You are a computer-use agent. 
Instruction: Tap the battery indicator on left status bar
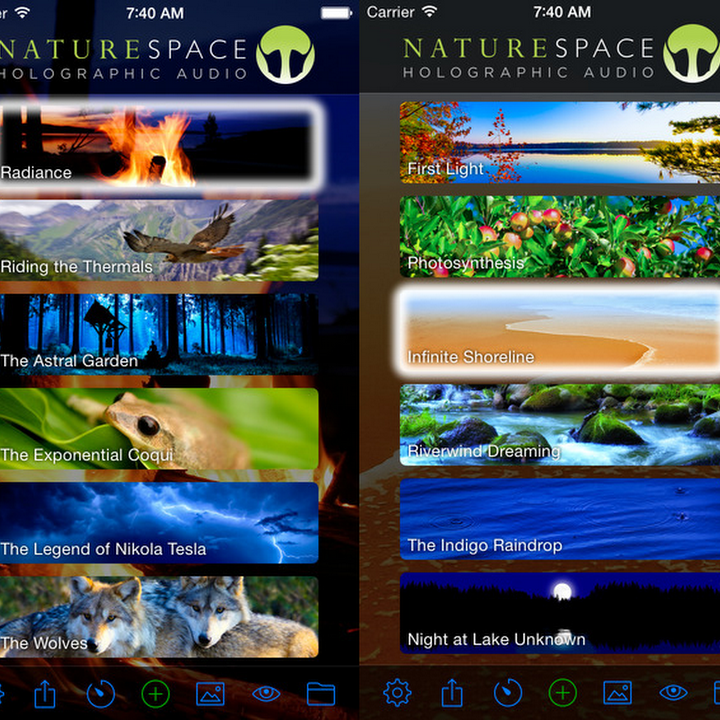pyautogui.click(x=337, y=13)
